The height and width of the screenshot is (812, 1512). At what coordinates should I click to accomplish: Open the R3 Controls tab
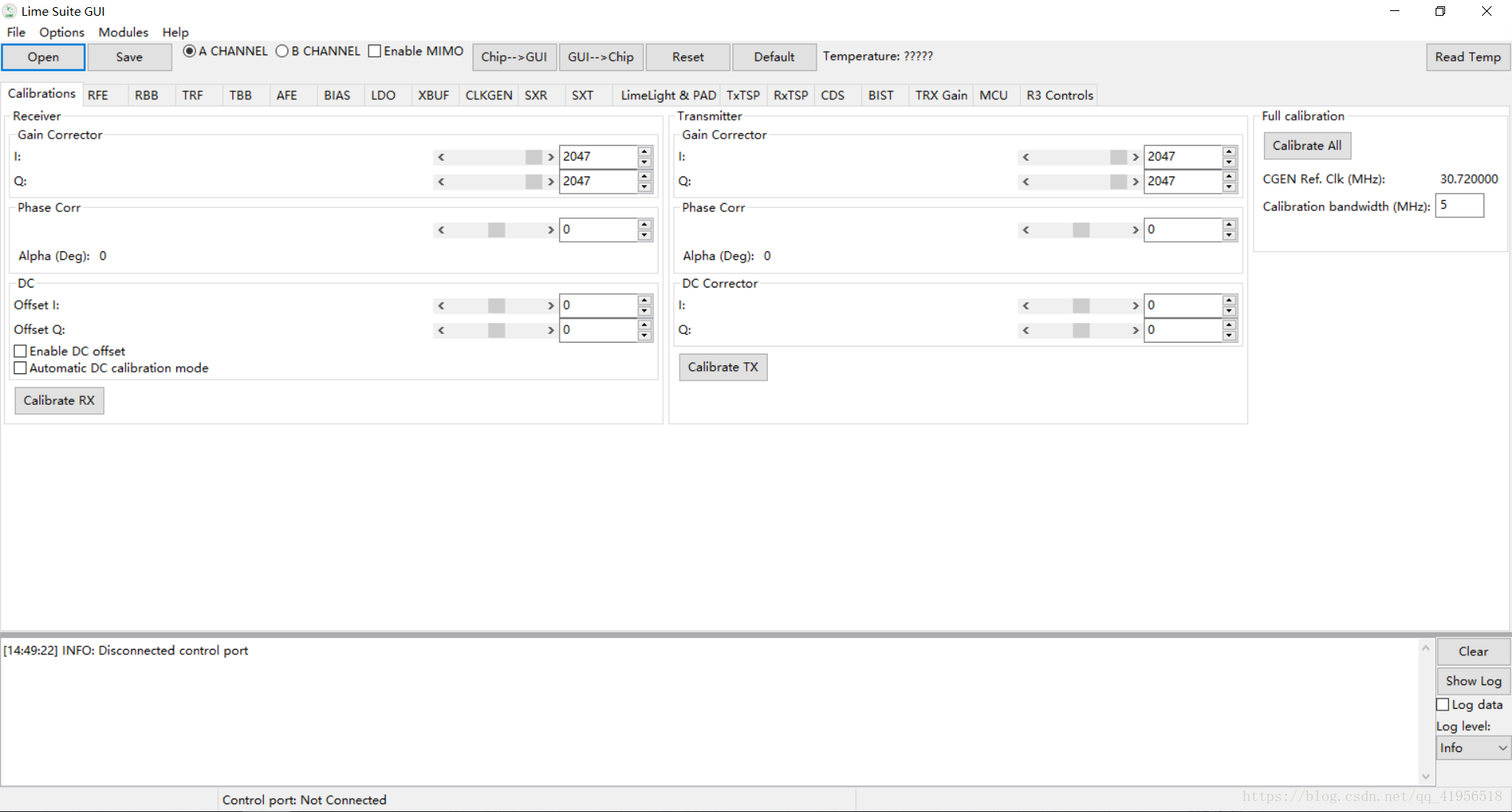(x=1060, y=95)
